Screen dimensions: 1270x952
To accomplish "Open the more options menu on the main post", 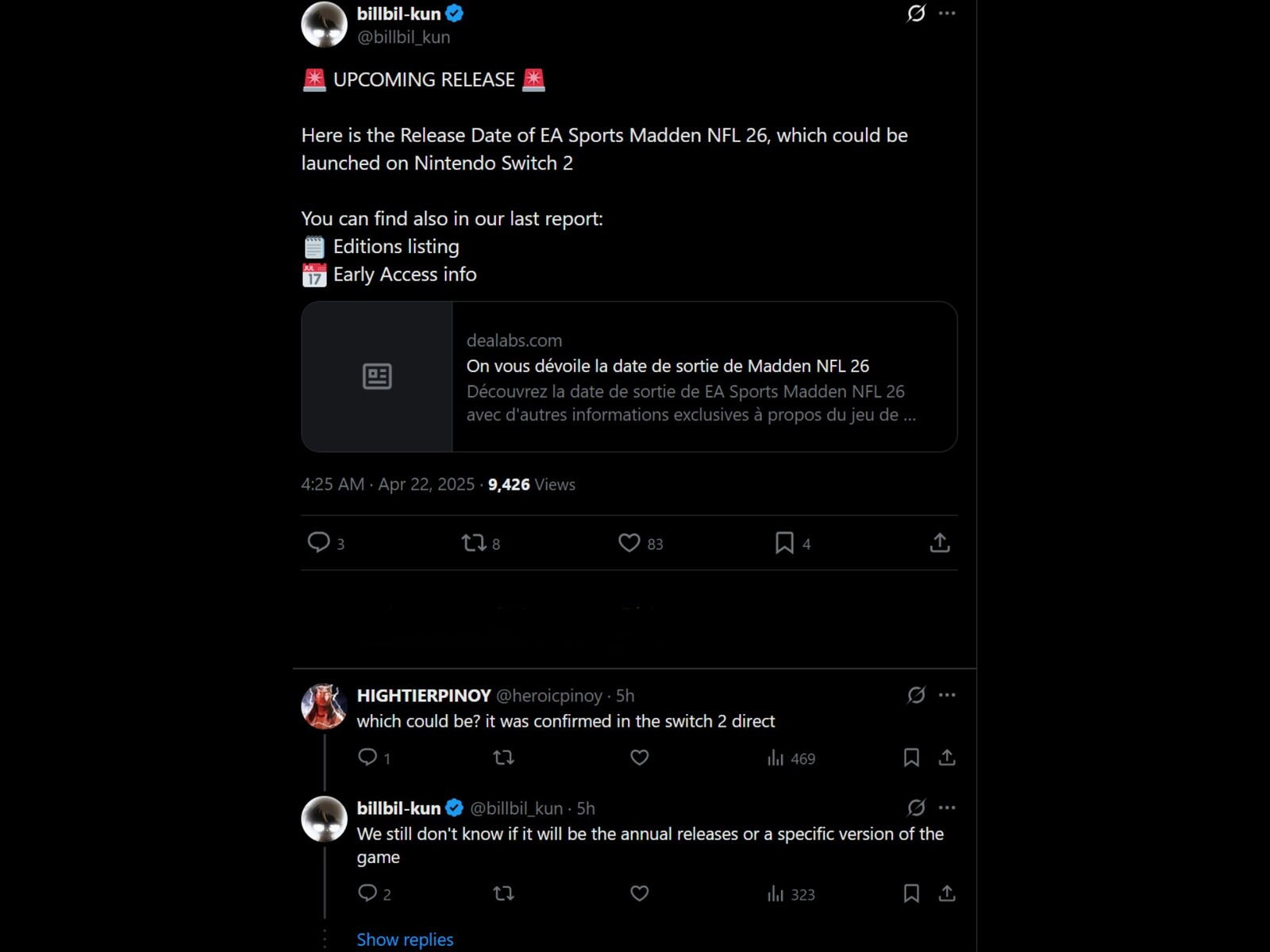I will tap(947, 13).
